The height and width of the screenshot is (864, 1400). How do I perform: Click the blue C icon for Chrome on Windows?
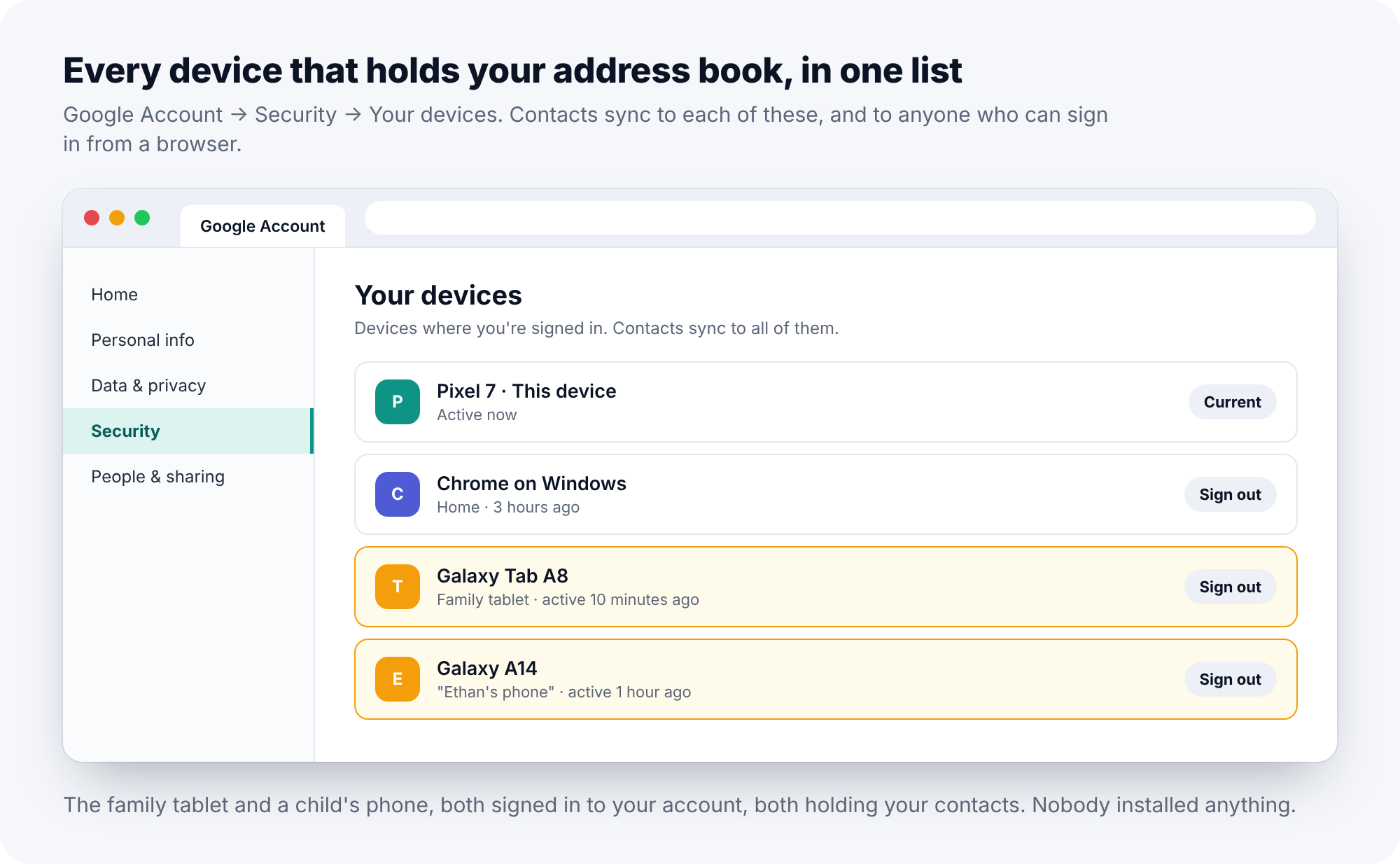coord(398,494)
